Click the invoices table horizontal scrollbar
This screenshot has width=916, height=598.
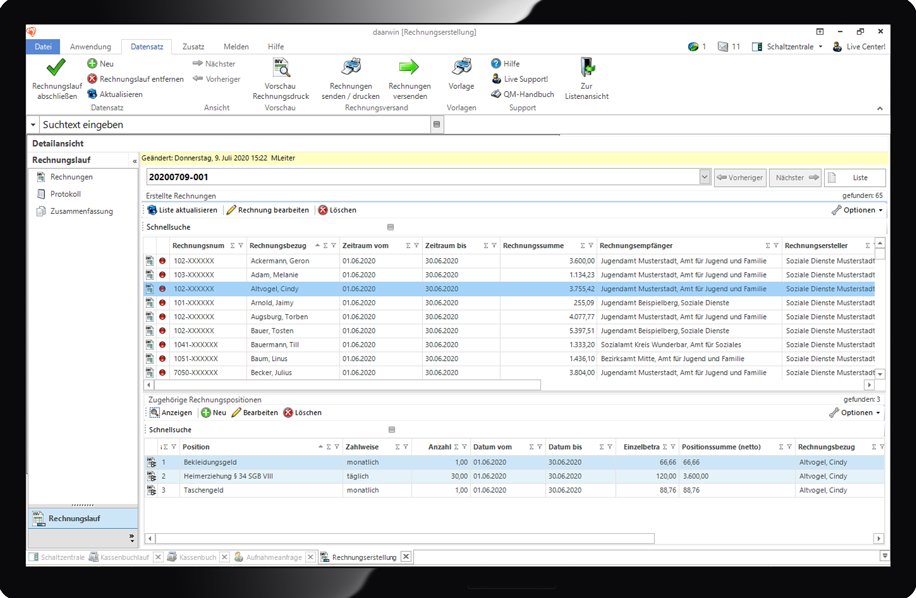tap(347, 385)
